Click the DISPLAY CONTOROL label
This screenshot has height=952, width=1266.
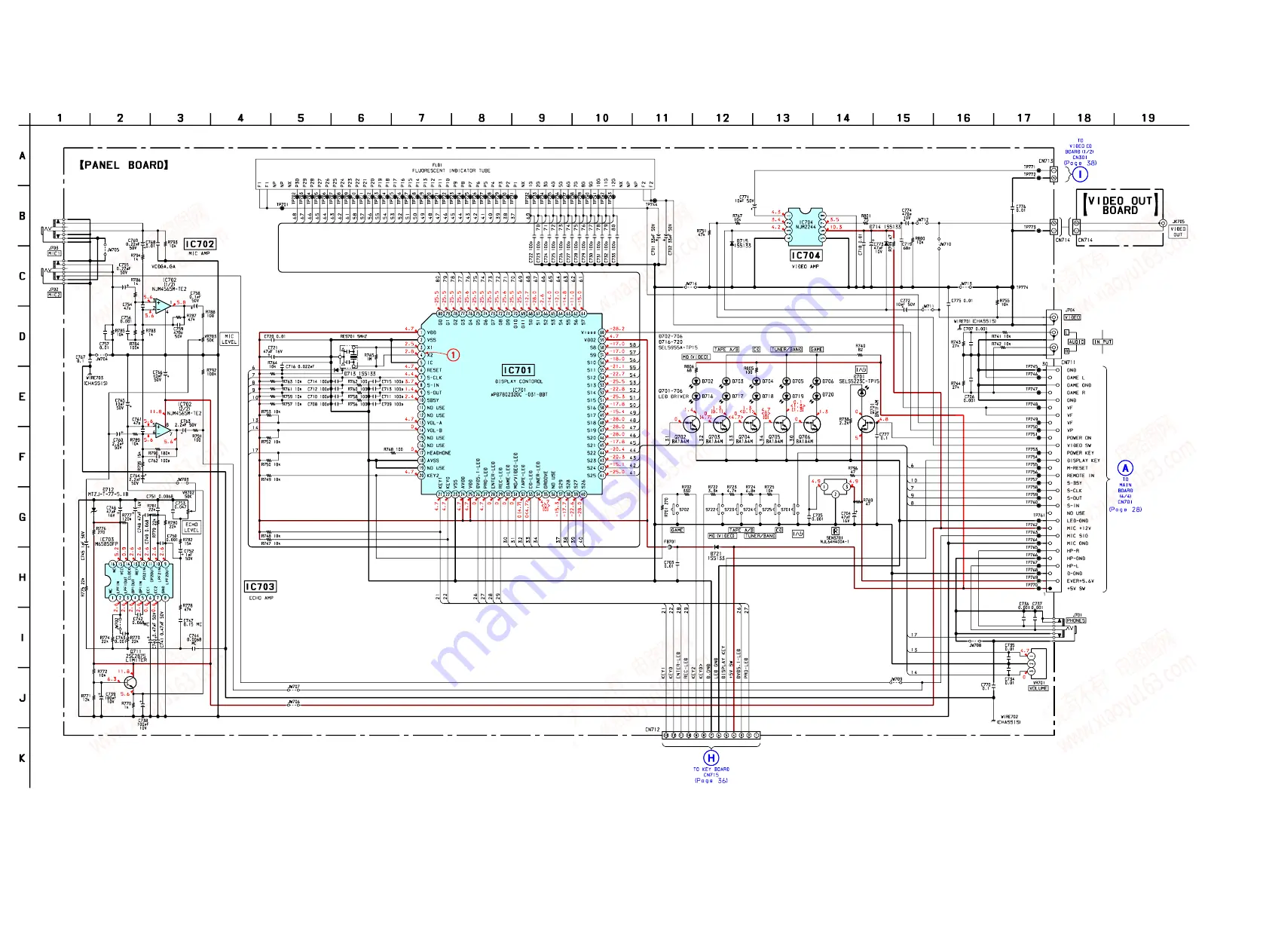518,381
